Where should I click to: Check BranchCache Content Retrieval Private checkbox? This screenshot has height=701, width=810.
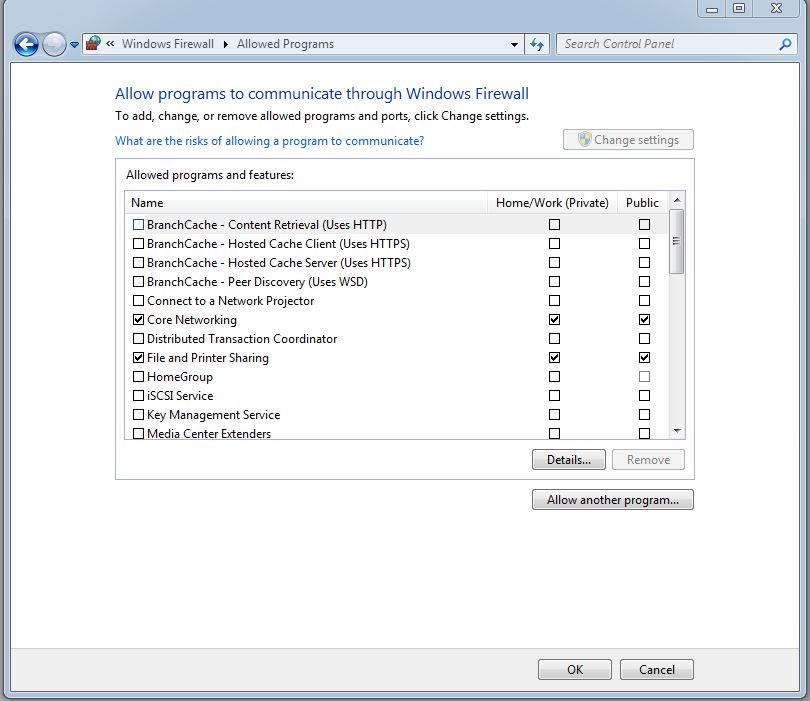554,225
